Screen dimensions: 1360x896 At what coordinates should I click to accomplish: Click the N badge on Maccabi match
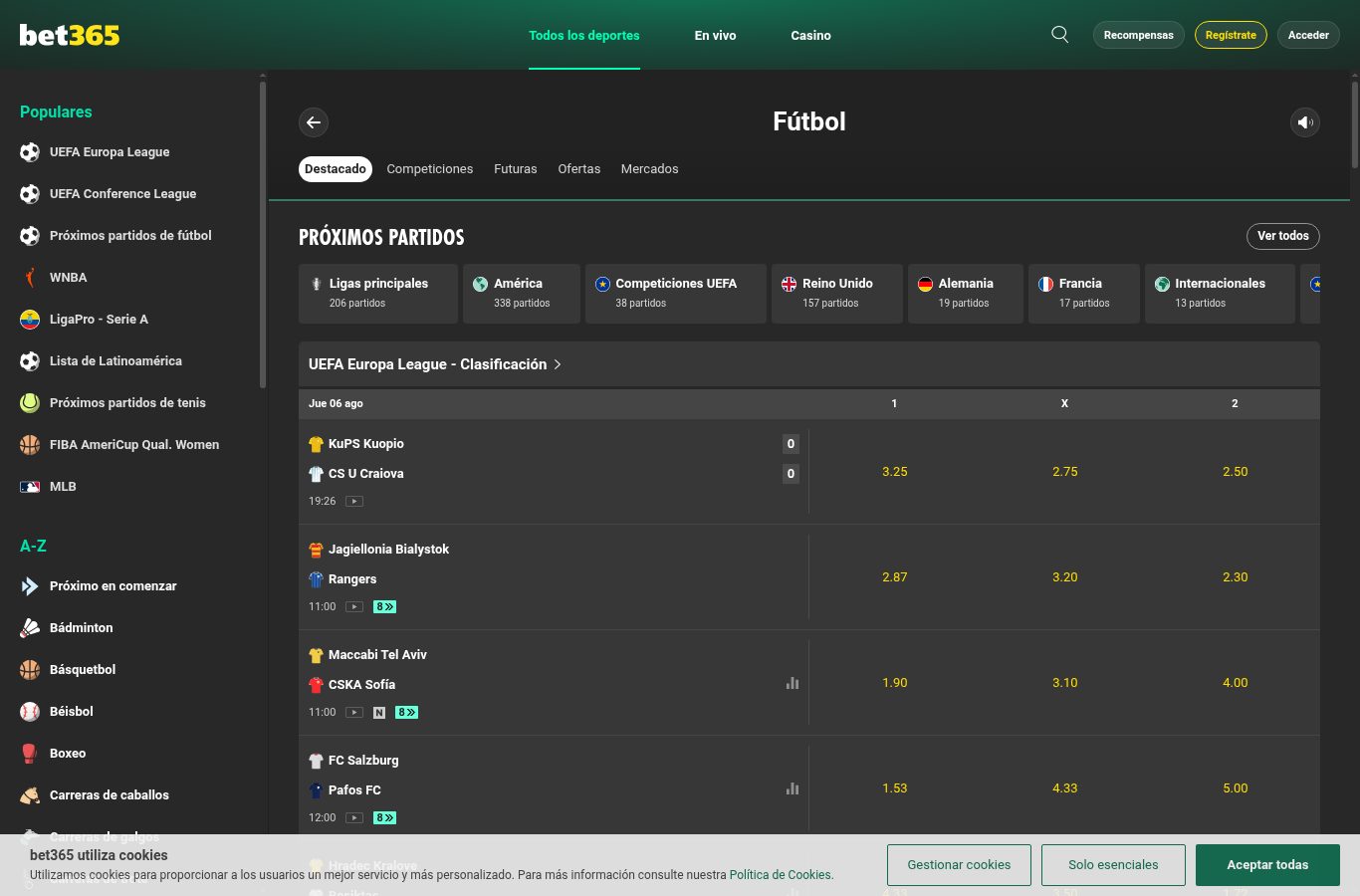pos(379,713)
